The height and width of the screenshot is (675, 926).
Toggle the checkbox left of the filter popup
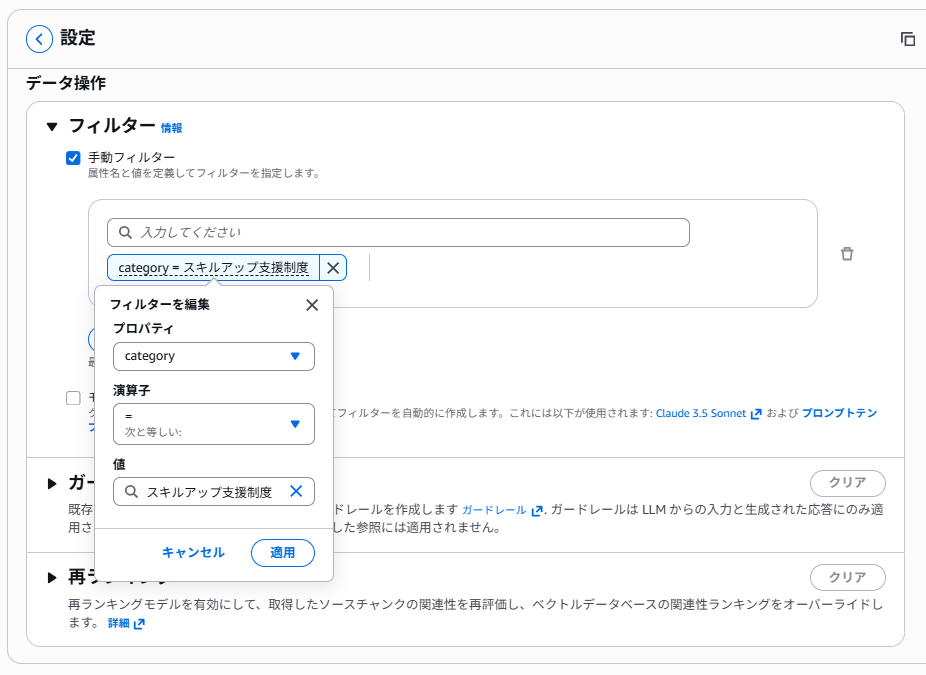tap(72, 398)
